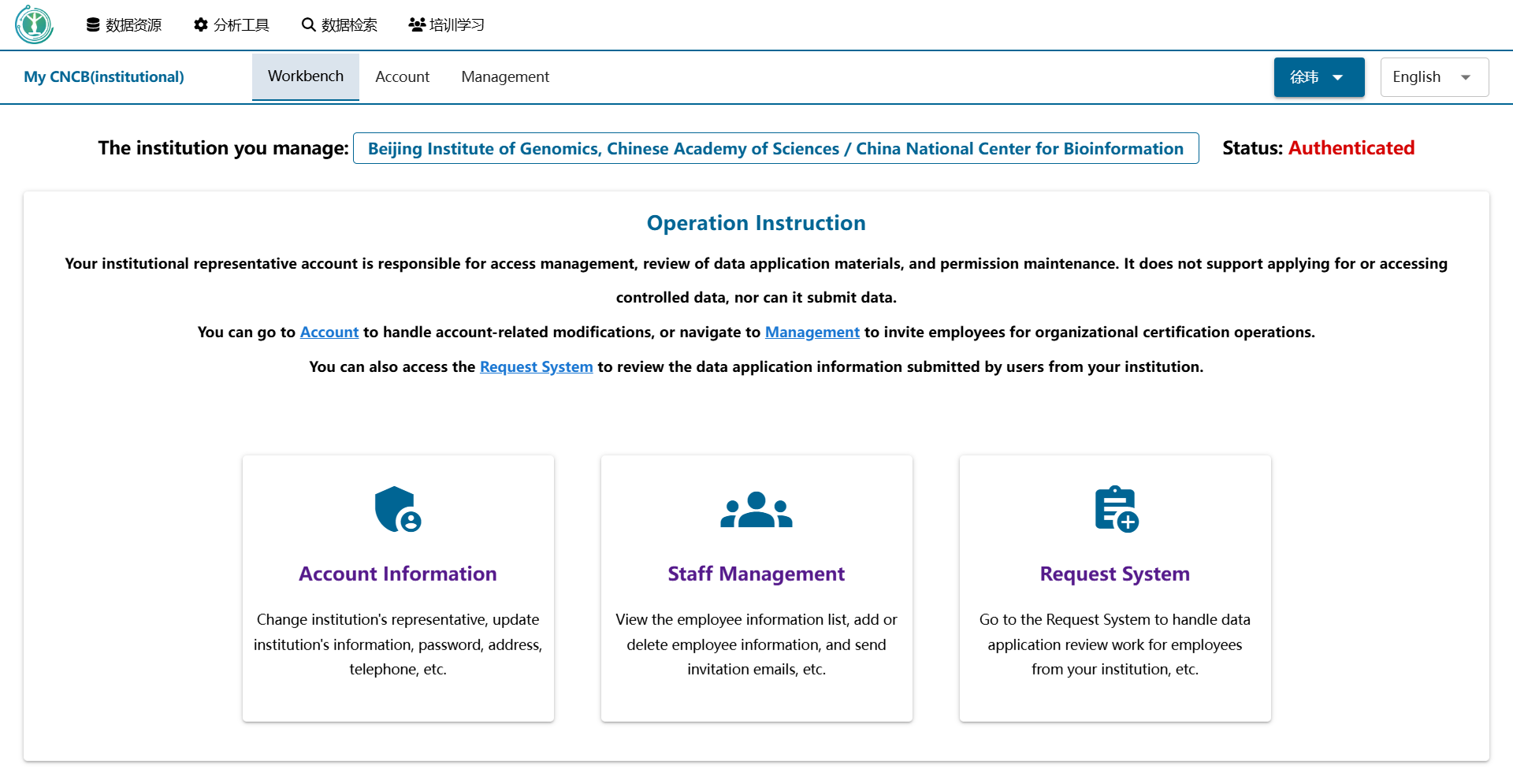The image size is (1513, 784).
Task: Switch to the Workbench tab
Action: point(306,76)
